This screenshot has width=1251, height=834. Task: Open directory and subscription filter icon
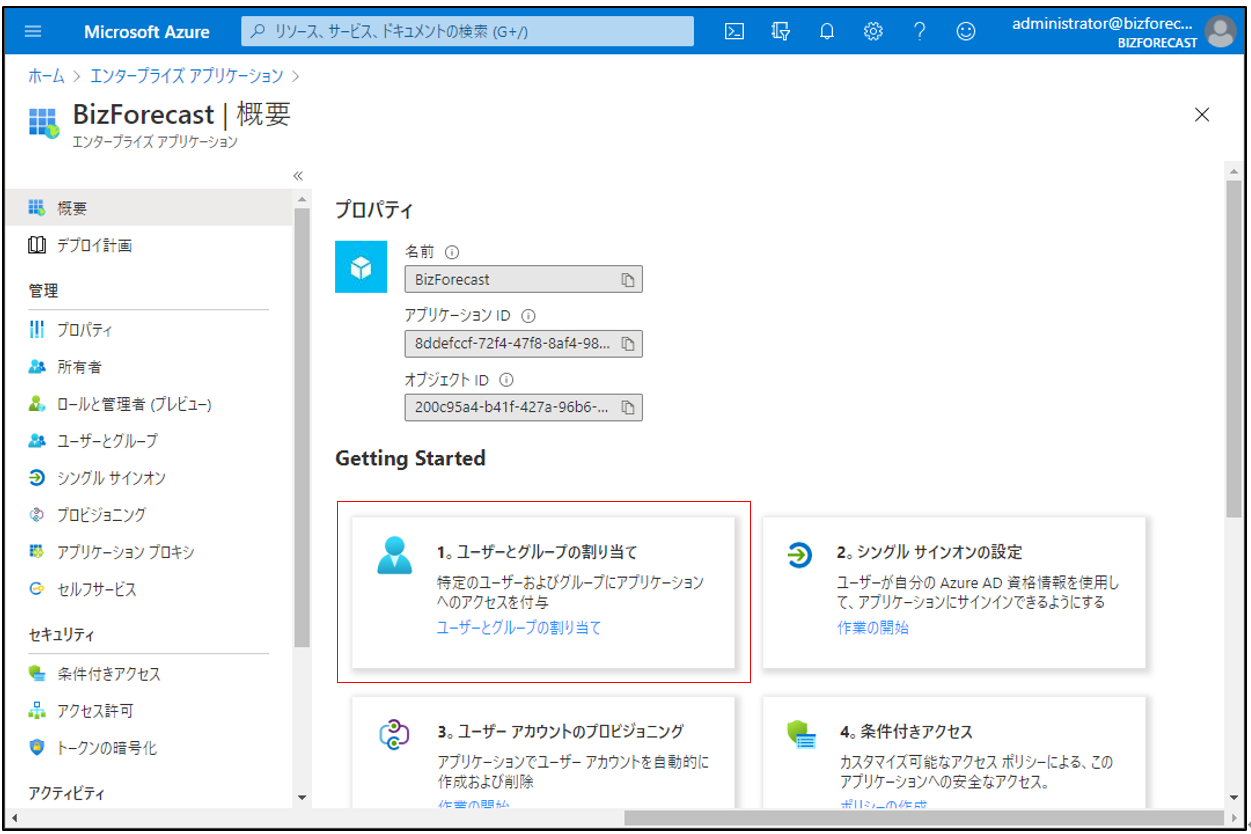[781, 31]
